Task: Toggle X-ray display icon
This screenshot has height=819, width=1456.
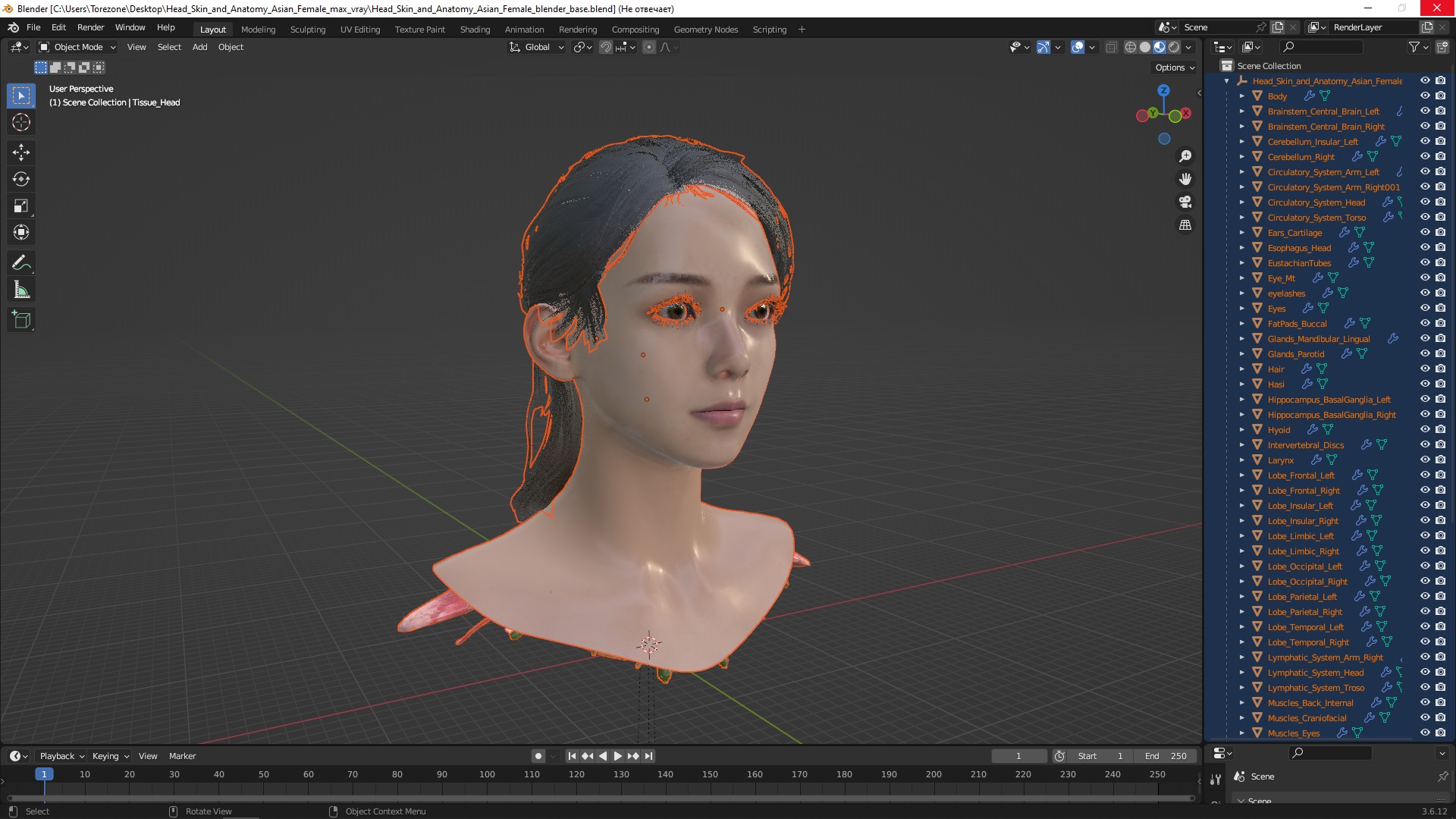Action: (1112, 47)
